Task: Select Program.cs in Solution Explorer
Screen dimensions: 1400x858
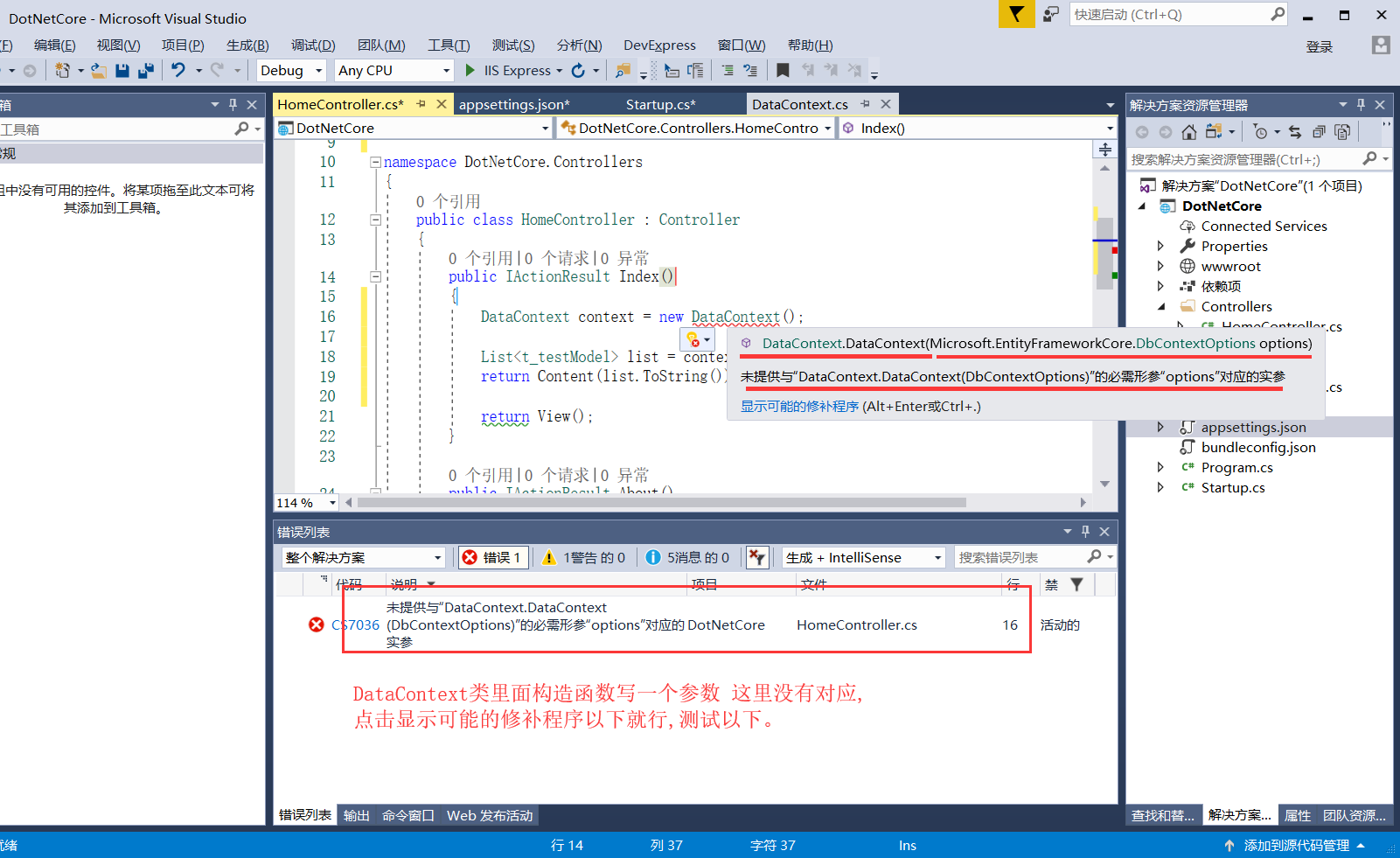Action: click(1236, 467)
